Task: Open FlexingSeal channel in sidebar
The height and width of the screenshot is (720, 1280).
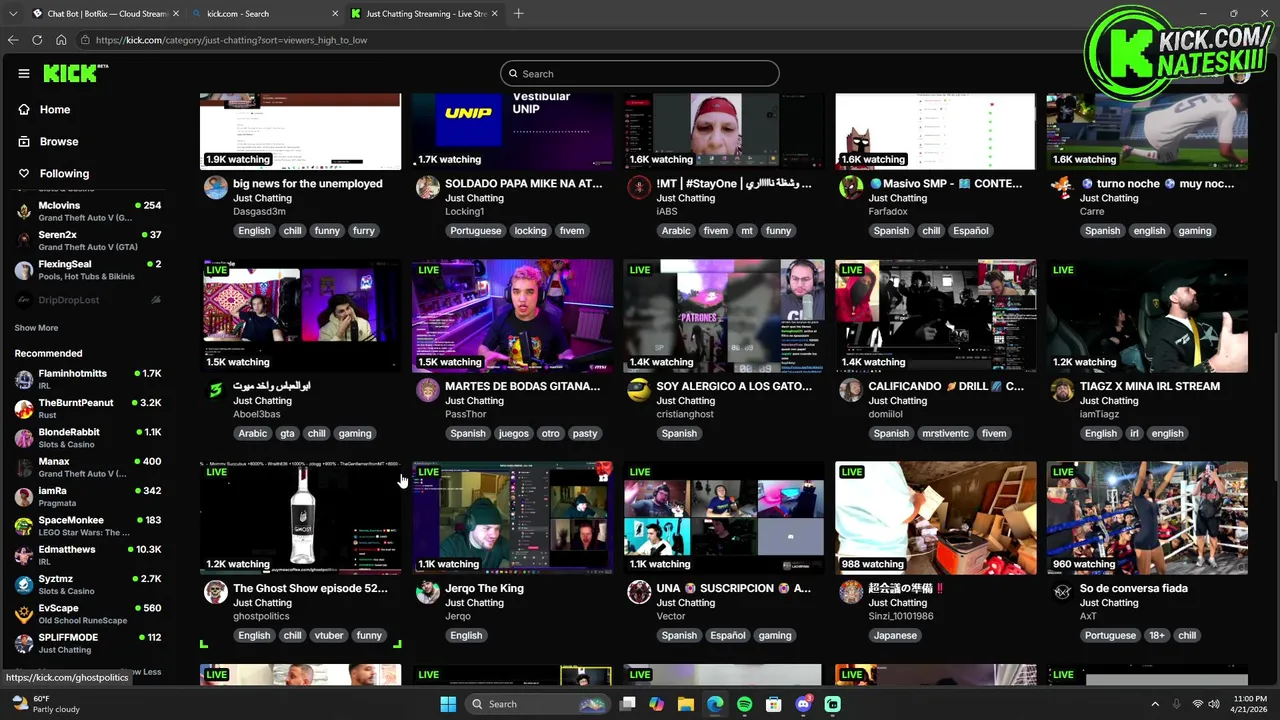Action: point(88,270)
